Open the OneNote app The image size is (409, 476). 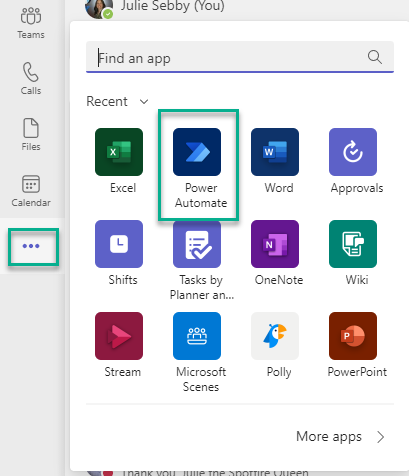[x=275, y=244]
